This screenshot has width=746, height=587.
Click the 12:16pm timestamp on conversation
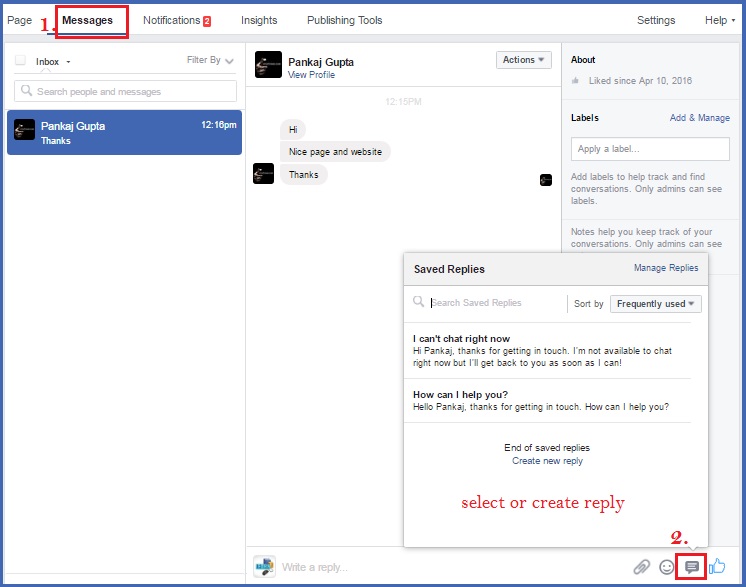point(218,125)
